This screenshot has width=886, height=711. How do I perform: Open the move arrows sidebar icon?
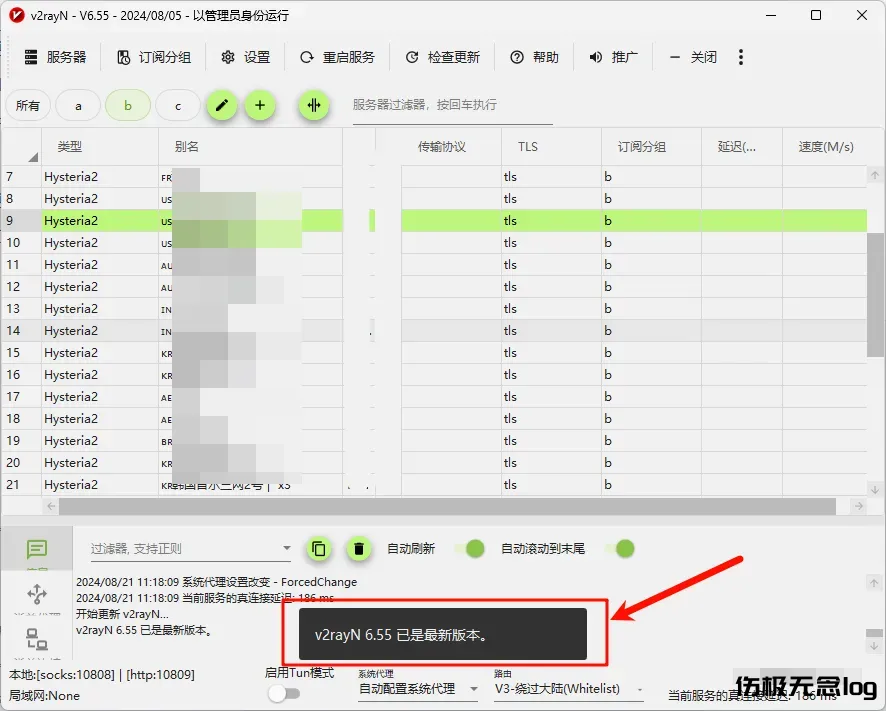click(x=37, y=594)
